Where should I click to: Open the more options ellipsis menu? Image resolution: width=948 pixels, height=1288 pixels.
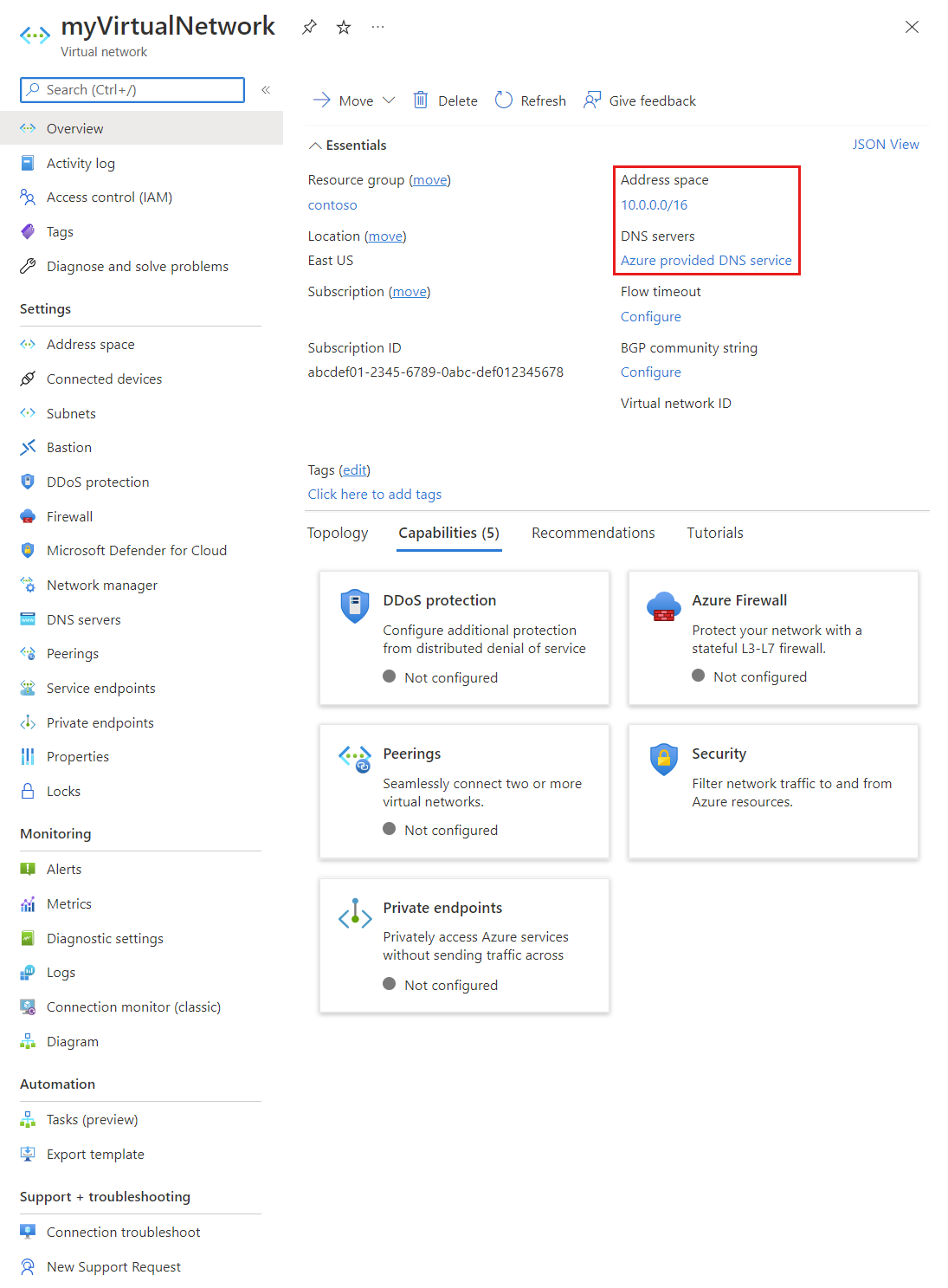coord(377,27)
